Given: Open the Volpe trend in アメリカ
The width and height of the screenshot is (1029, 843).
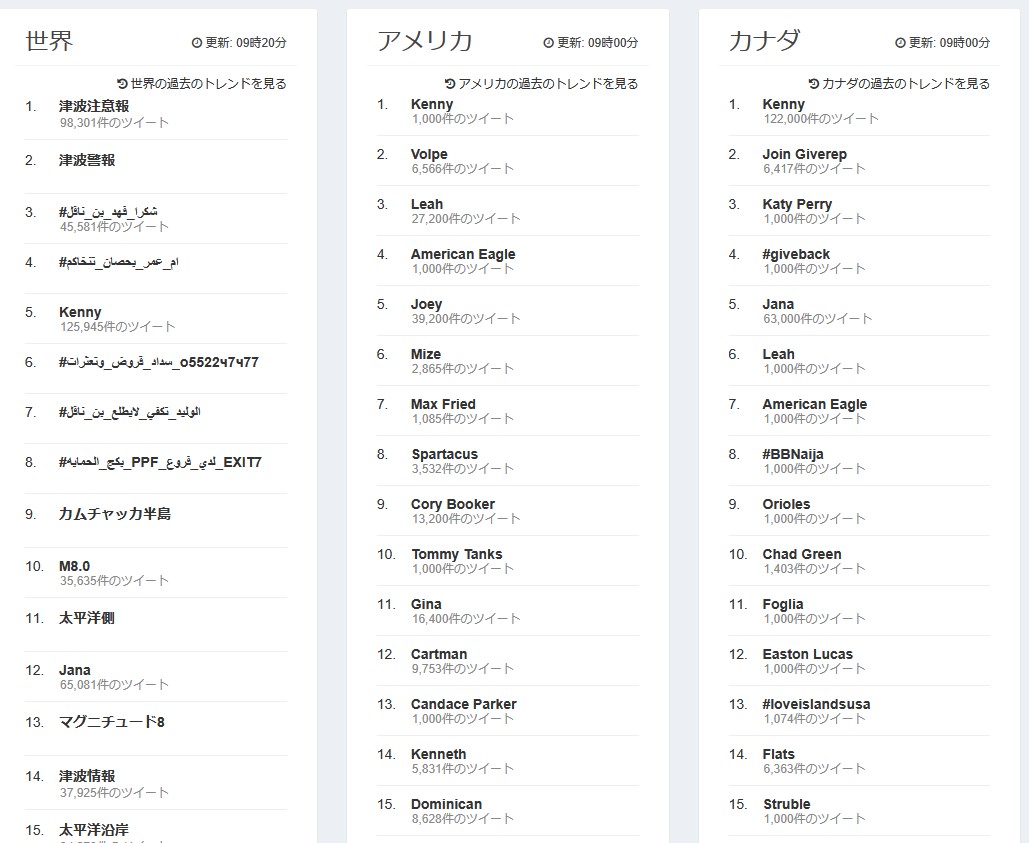Looking at the screenshot, I should tap(429, 154).
